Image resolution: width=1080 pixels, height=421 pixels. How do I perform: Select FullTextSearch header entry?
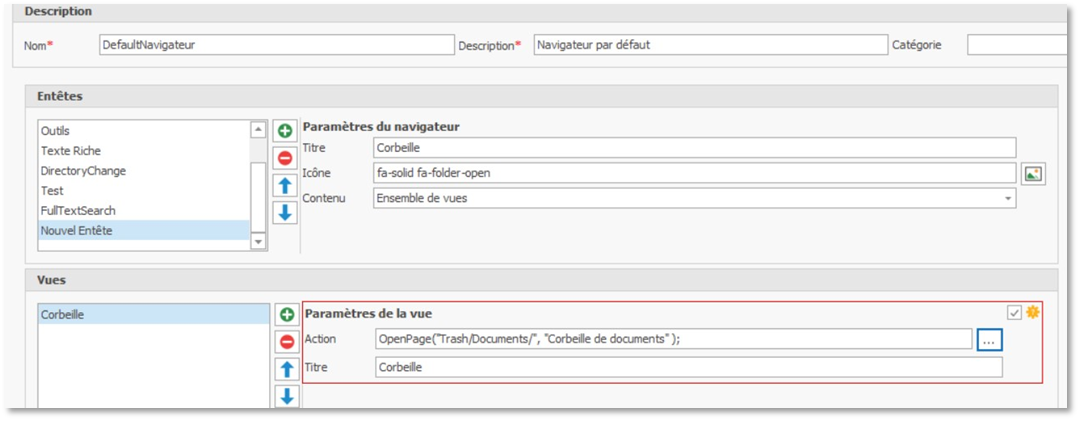point(78,210)
